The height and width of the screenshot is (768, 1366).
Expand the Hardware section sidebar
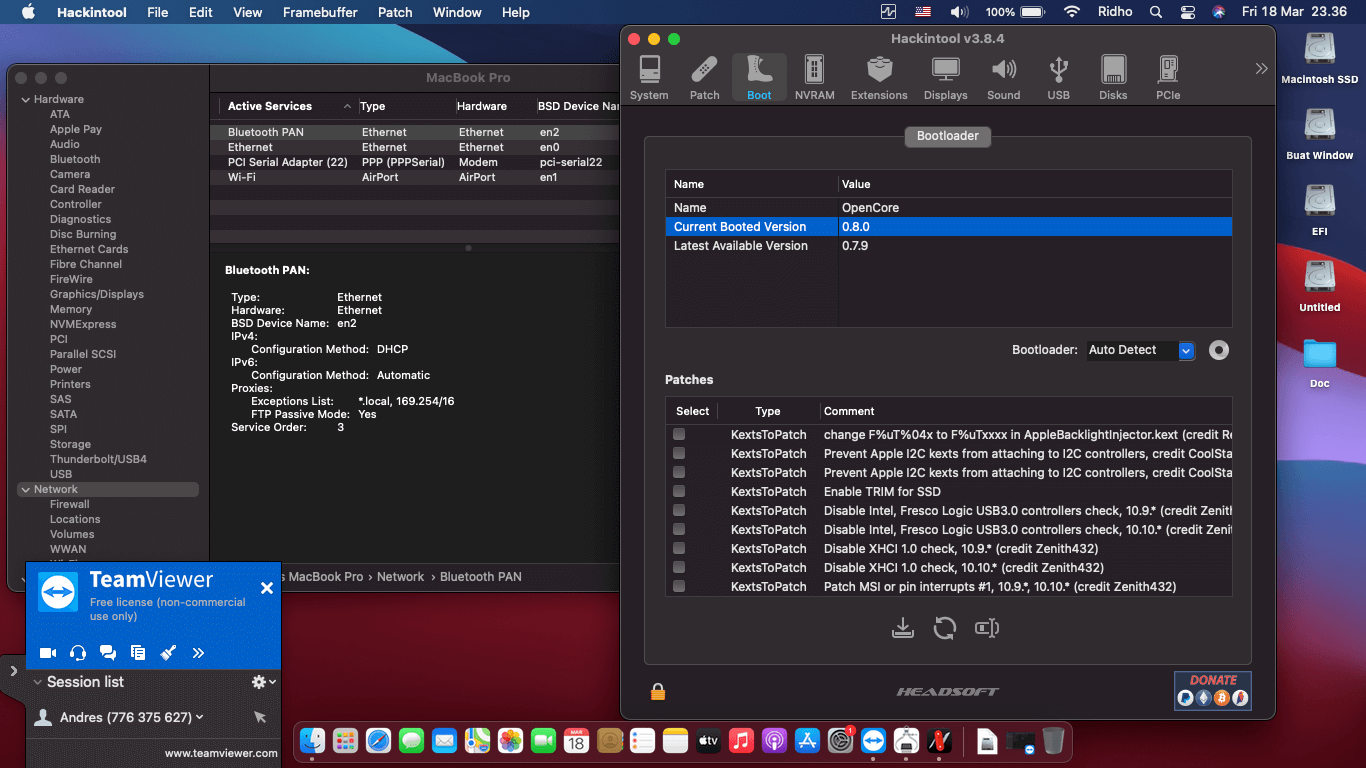coord(24,98)
